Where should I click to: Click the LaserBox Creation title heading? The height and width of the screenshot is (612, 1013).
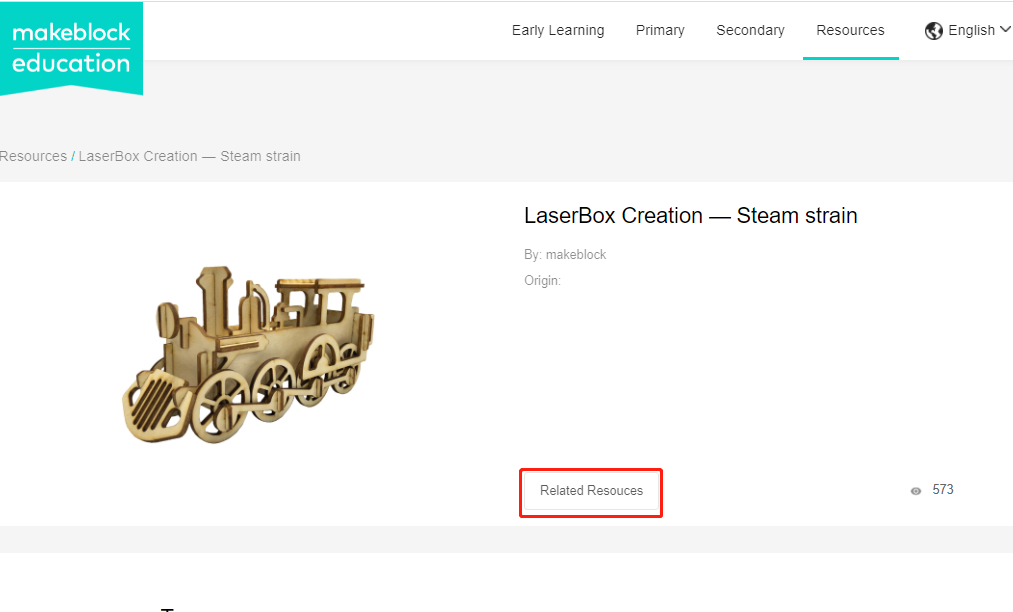click(x=690, y=216)
